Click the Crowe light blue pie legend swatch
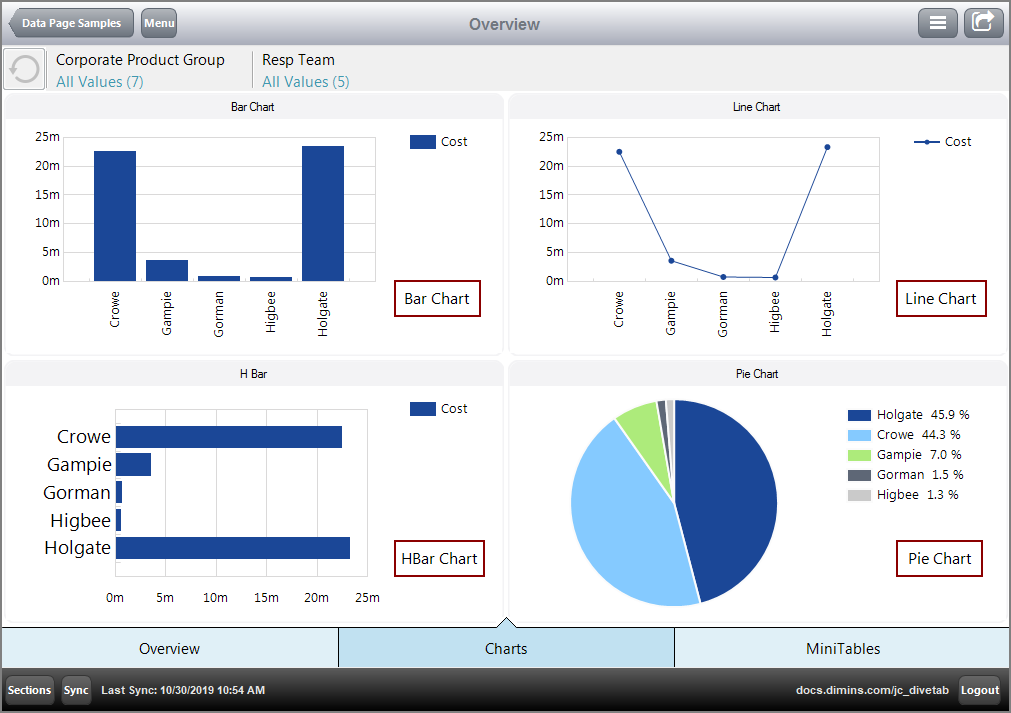The width and height of the screenshot is (1011, 713). (x=859, y=435)
